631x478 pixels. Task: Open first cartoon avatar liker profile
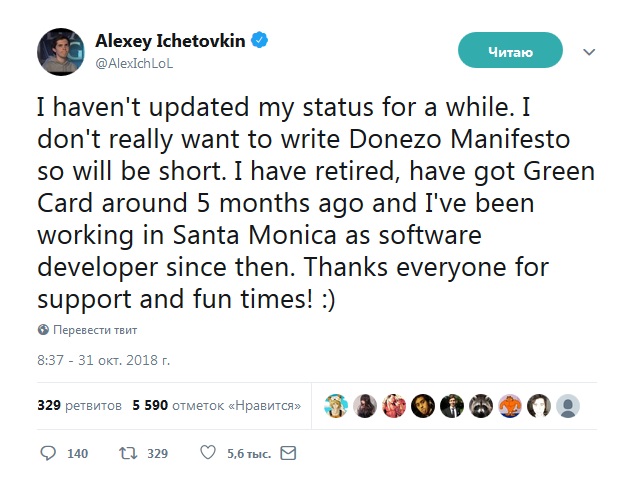(x=336, y=406)
